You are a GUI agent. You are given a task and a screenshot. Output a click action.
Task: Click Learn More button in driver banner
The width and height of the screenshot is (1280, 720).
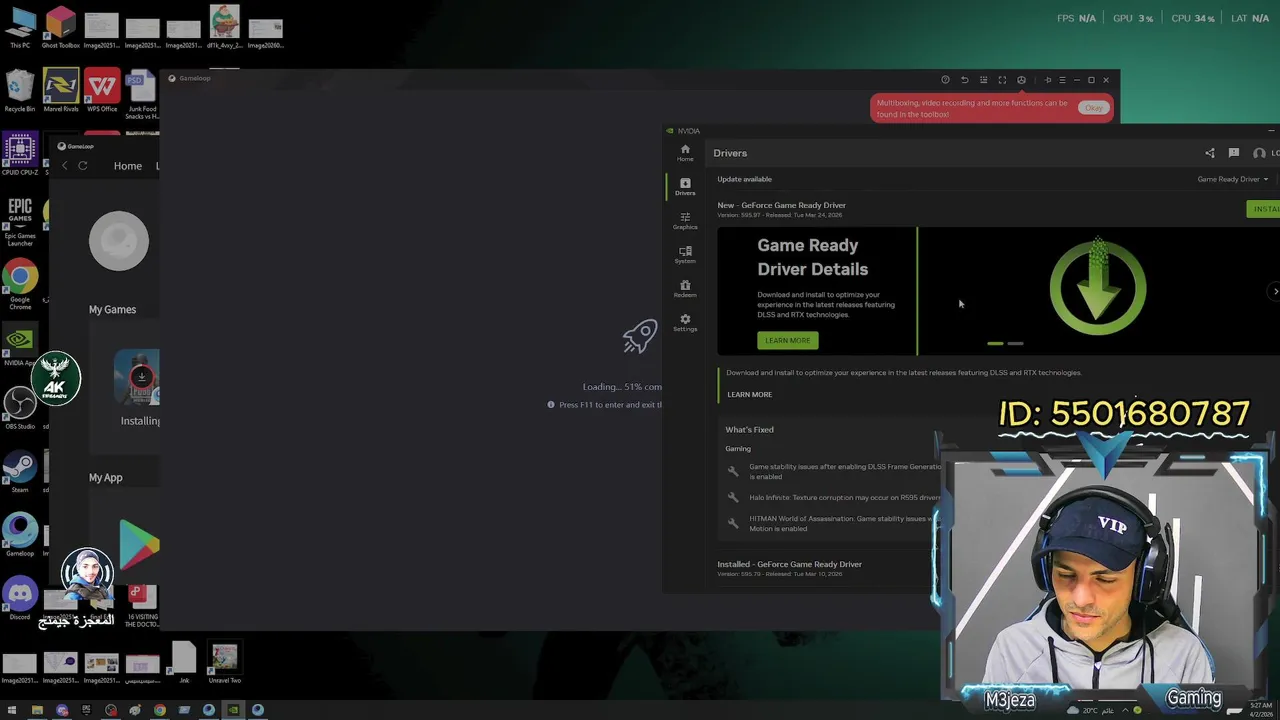click(x=788, y=340)
